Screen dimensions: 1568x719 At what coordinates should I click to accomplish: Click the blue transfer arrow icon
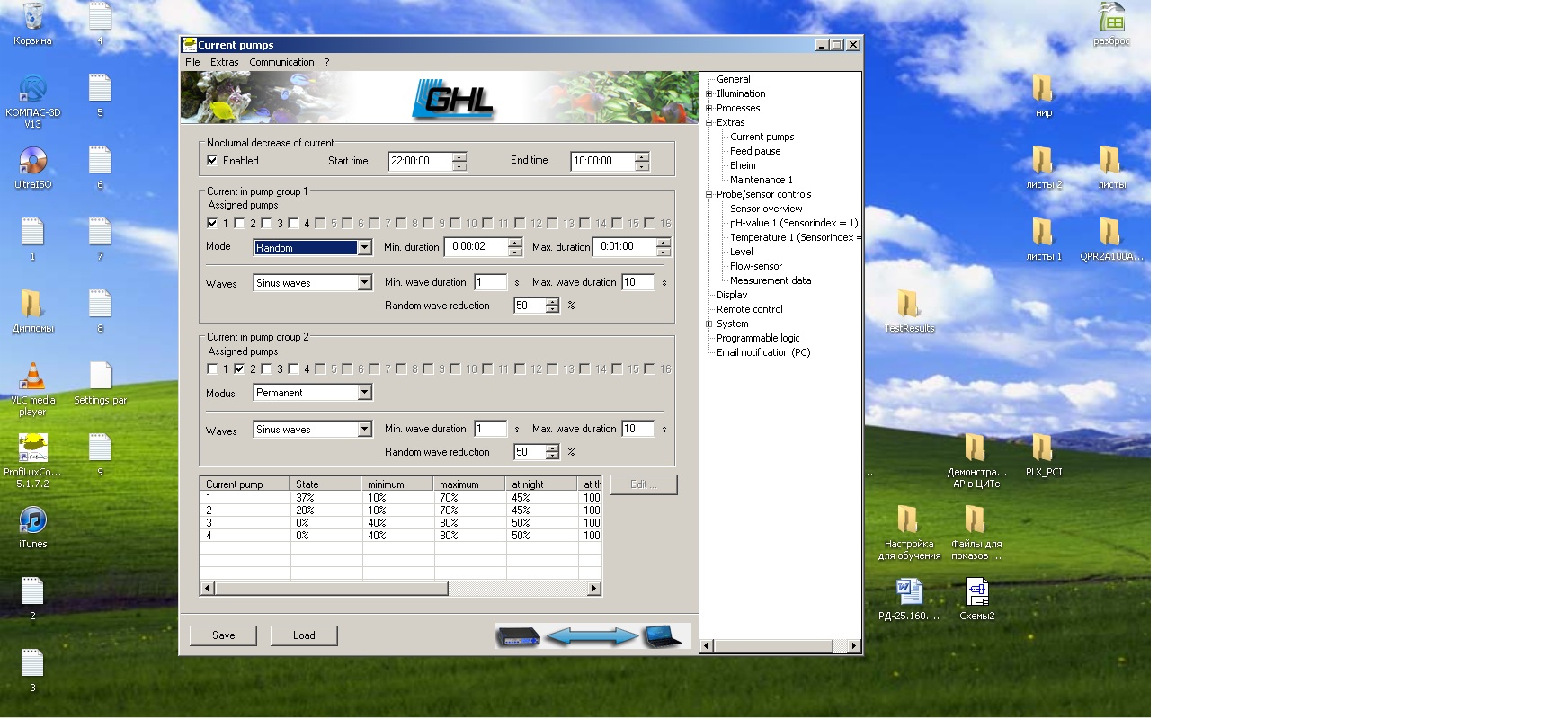coord(592,636)
